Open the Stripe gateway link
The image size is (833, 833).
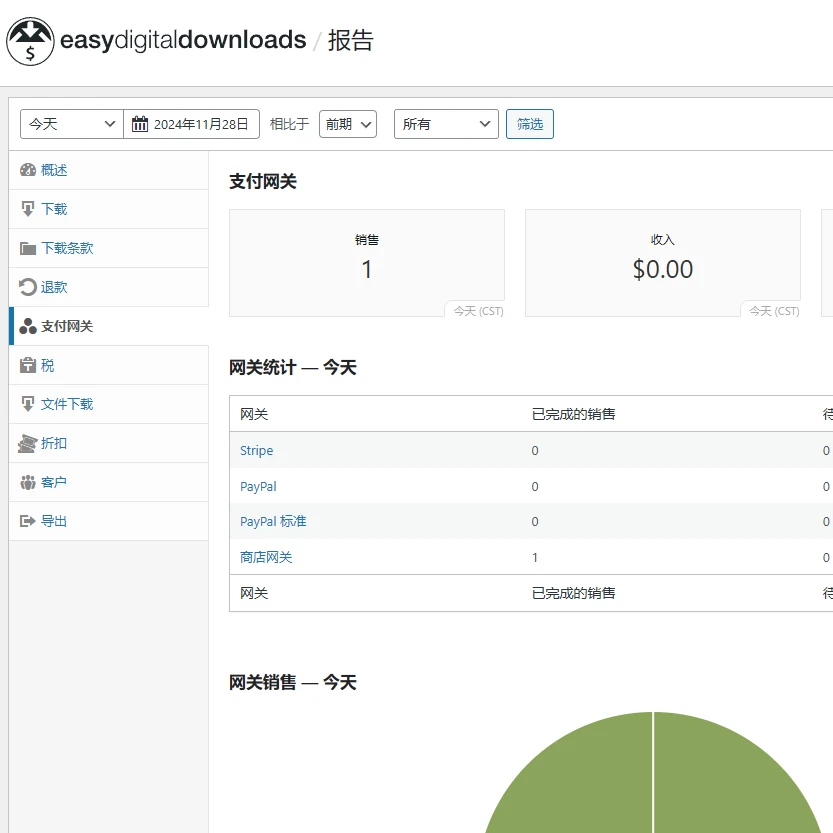256,450
